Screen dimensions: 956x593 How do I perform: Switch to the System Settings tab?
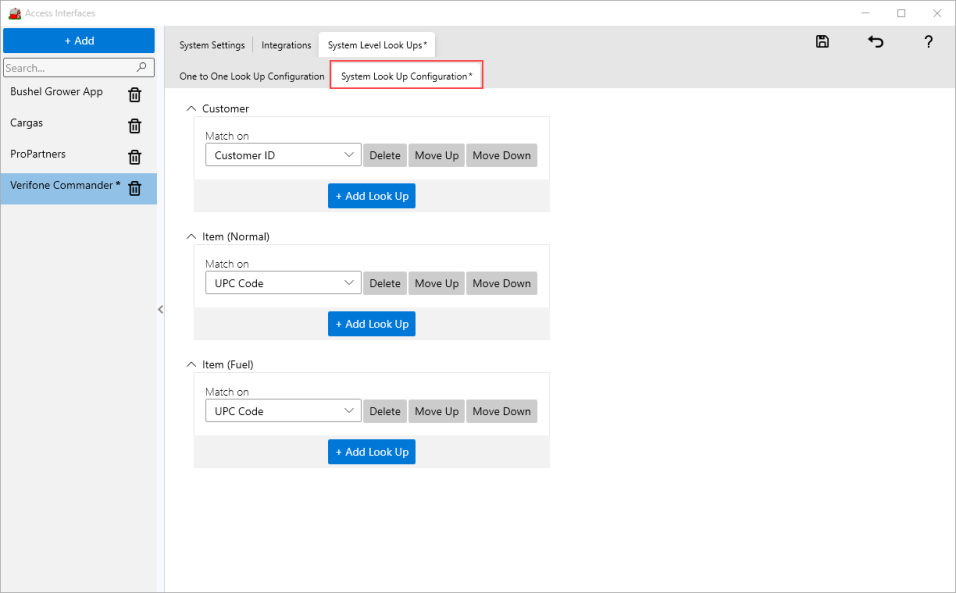212,45
